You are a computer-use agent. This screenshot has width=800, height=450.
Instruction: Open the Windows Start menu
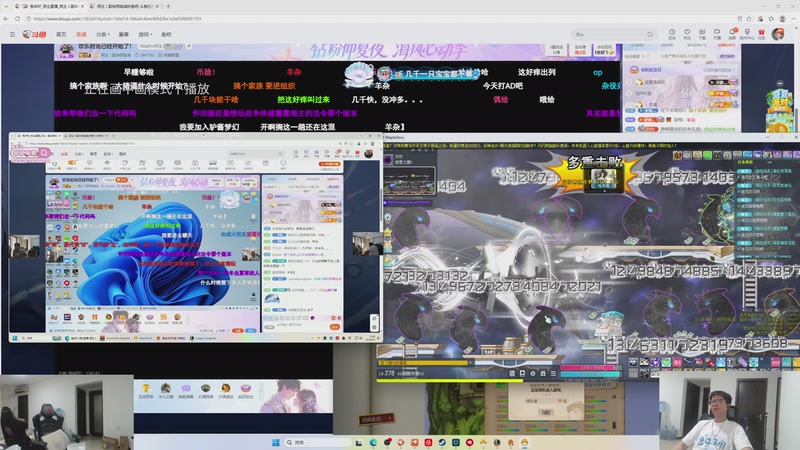pos(276,442)
